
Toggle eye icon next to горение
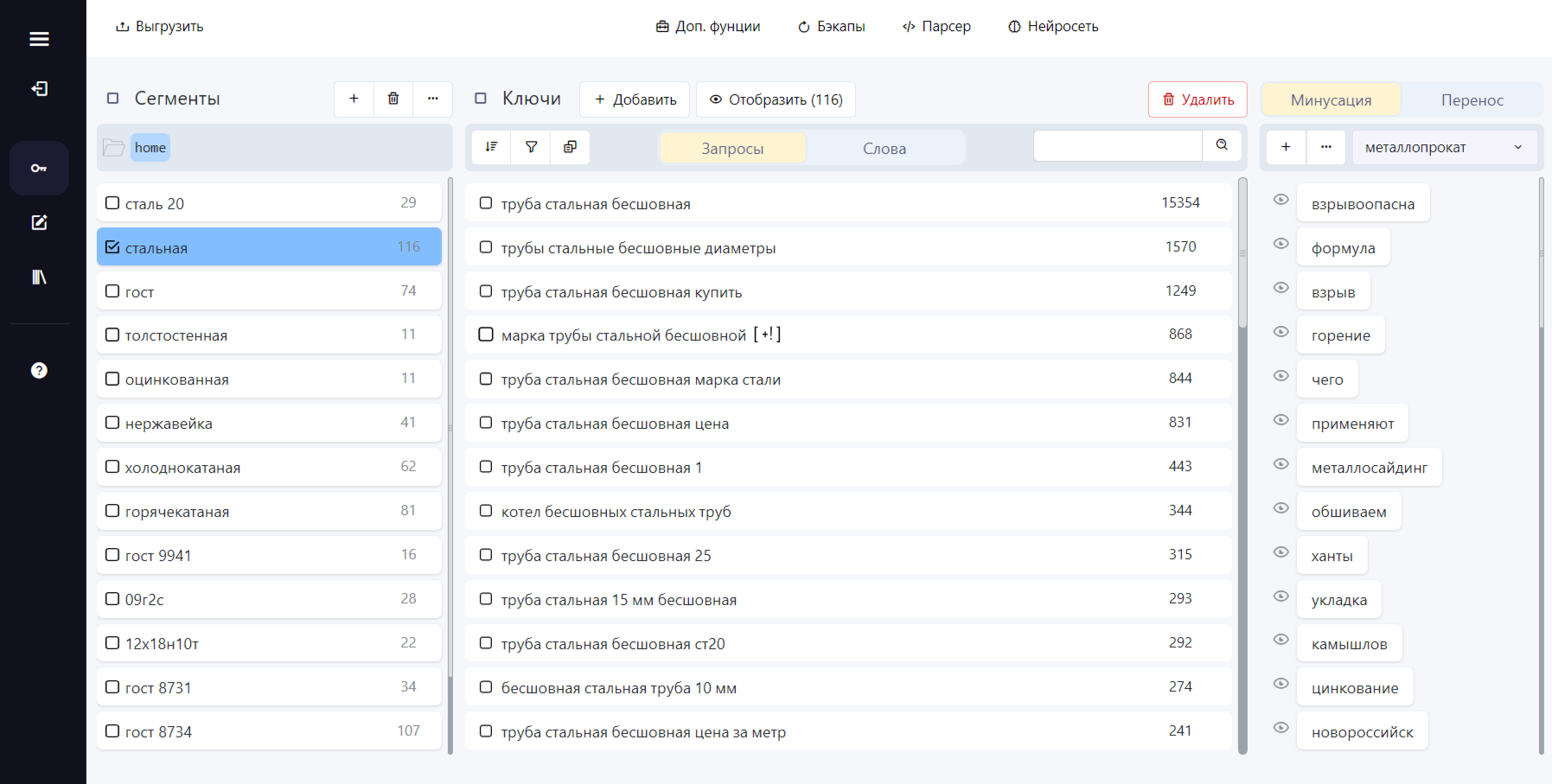coord(1281,332)
